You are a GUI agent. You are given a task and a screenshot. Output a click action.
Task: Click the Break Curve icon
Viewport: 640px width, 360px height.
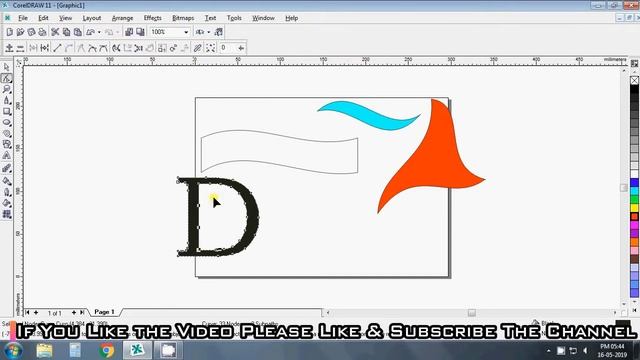pyautogui.click(x=45, y=48)
